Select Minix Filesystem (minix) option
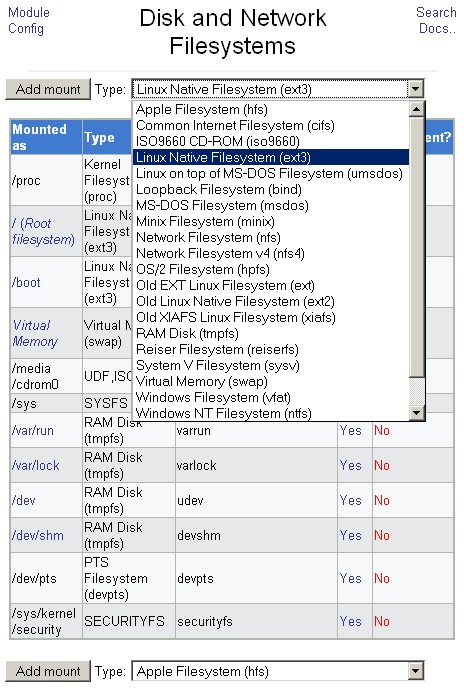 pyautogui.click(x=271, y=221)
